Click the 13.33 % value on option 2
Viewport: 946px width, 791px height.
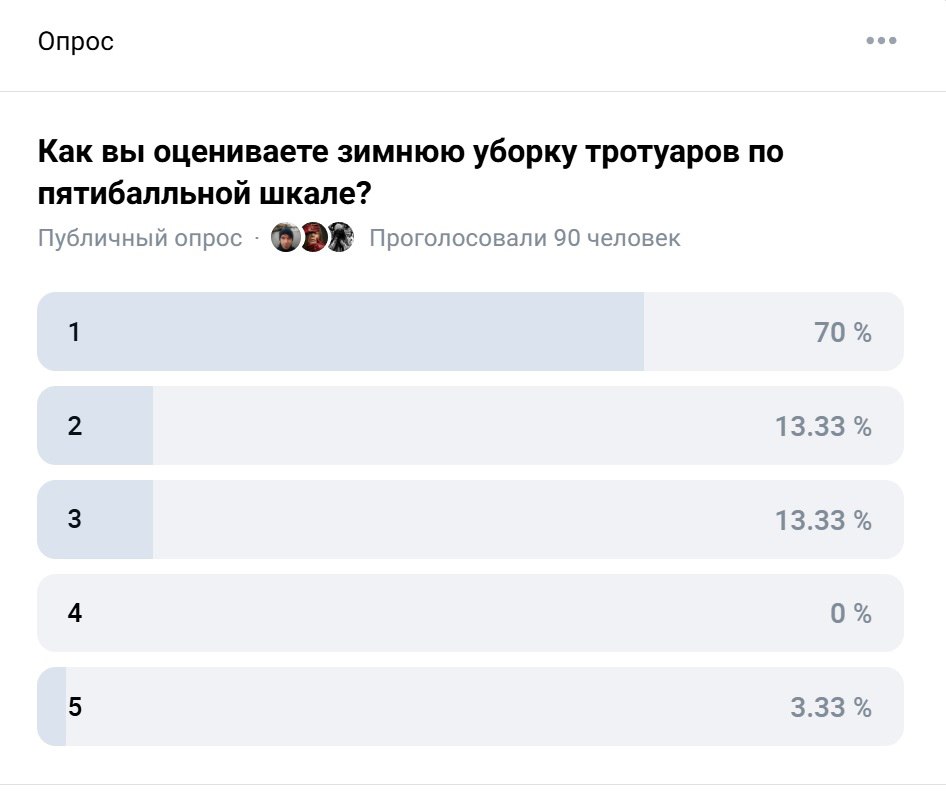(x=823, y=425)
